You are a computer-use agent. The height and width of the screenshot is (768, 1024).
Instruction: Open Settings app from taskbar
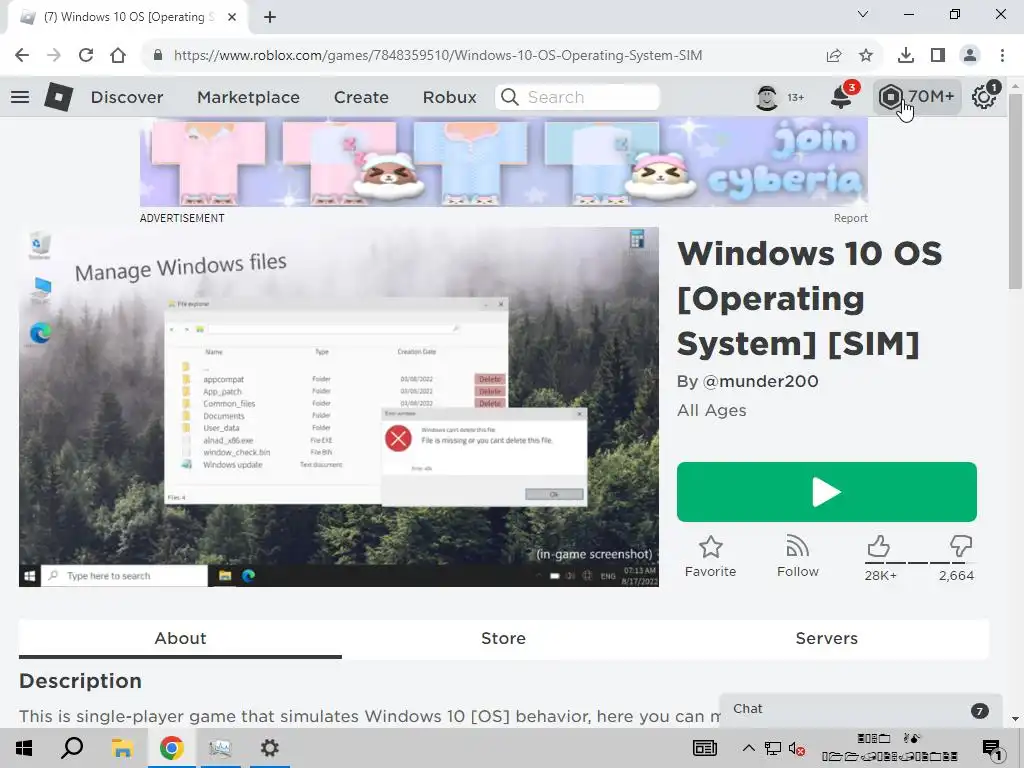[x=270, y=748]
